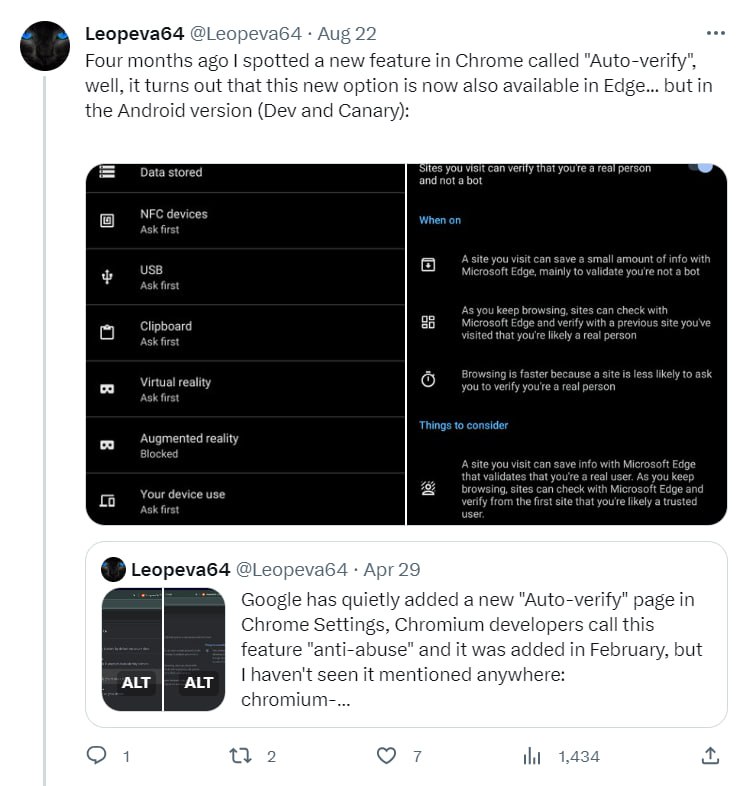Open the left Edge site settings screenshot

pos(245,343)
